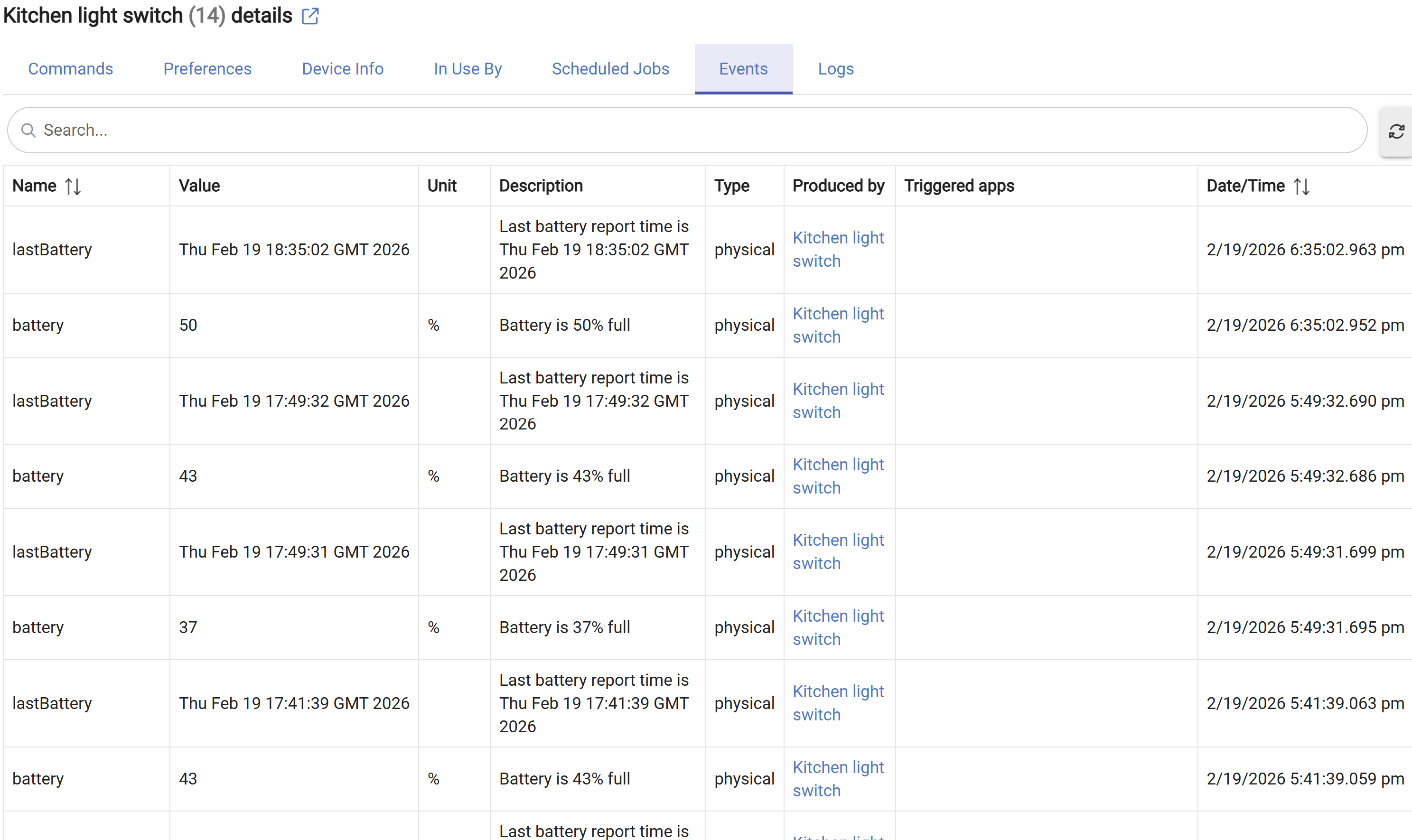This screenshot has height=840, width=1412.
Task: Open Kitchen light switch link at 5:41:39.059 pm
Action: tap(838, 779)
